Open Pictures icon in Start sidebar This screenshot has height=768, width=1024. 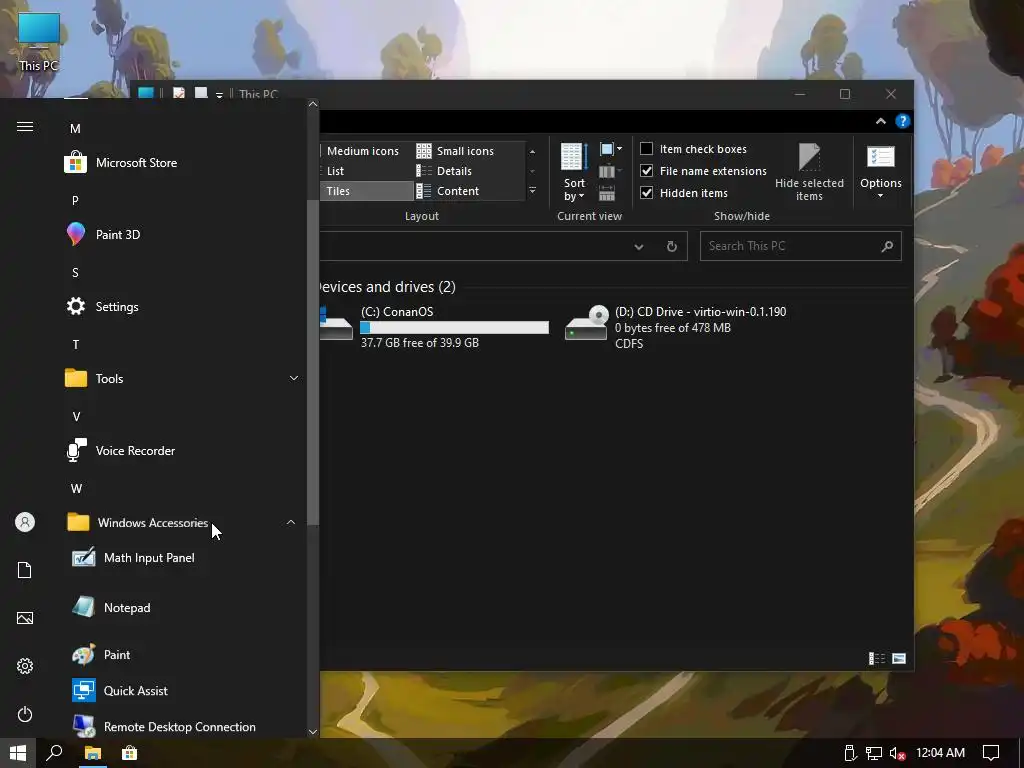(25, 618)
